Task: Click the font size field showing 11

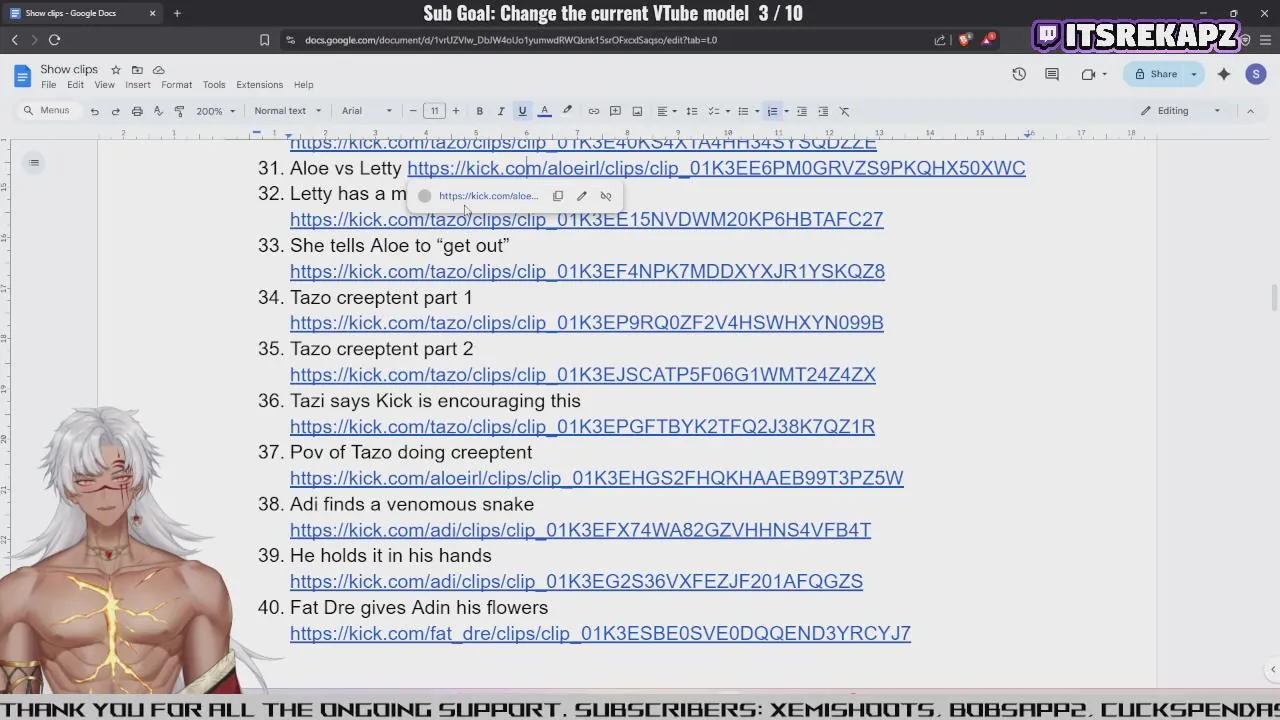Action: click(434, 111)
